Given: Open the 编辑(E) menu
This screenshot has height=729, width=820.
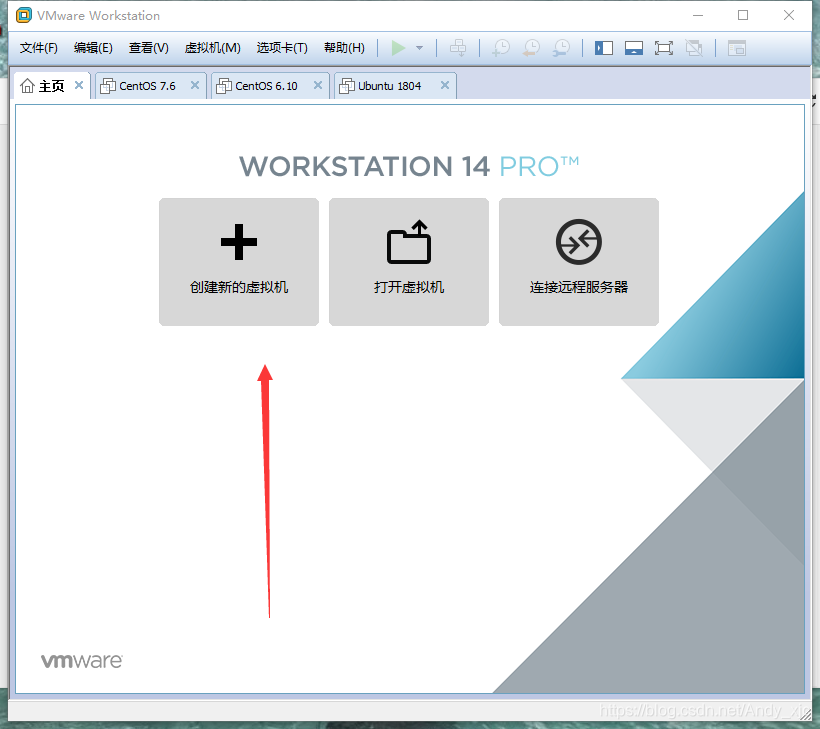Looking at the screenshot, I should tap(93, 48).
